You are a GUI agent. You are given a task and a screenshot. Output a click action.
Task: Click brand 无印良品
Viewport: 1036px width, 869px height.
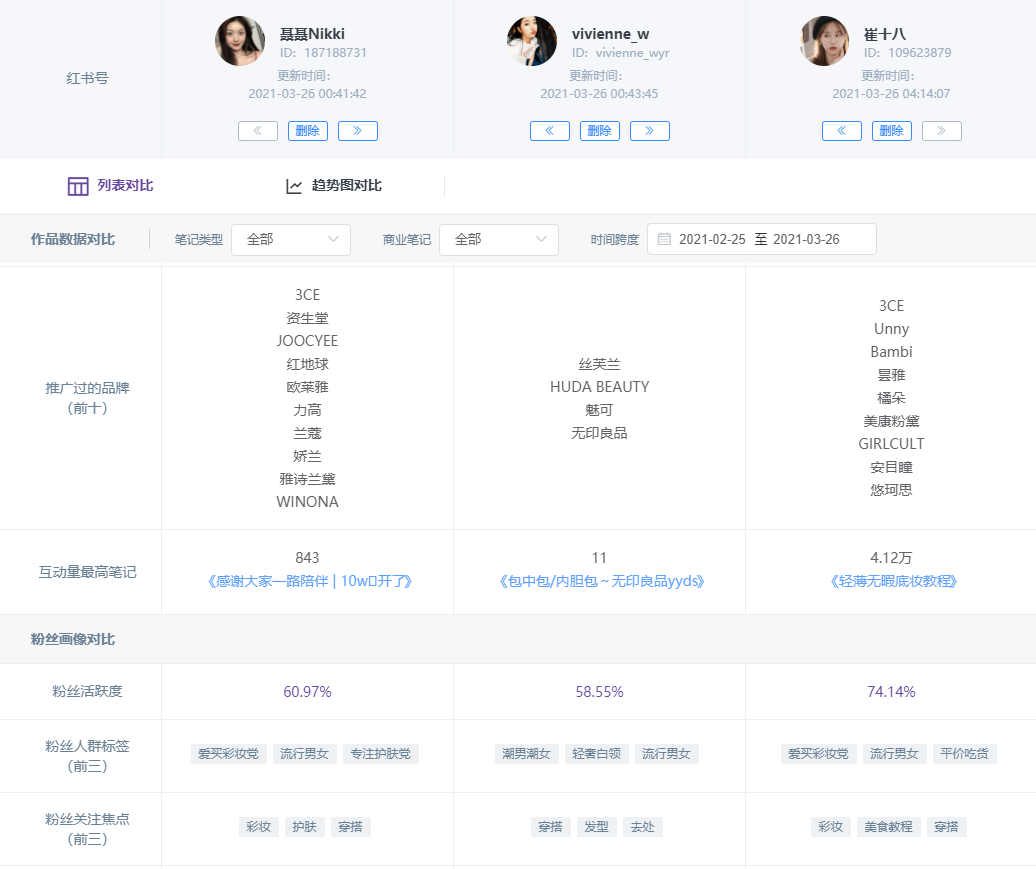pos(599,434)
